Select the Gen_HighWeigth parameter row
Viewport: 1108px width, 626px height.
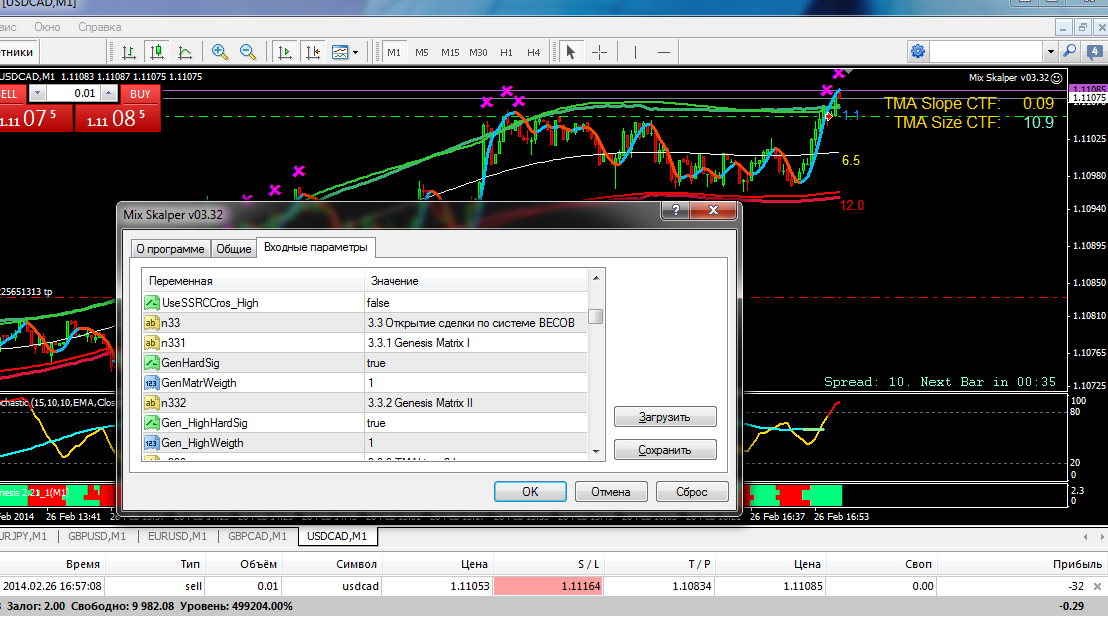pos(365,443)
